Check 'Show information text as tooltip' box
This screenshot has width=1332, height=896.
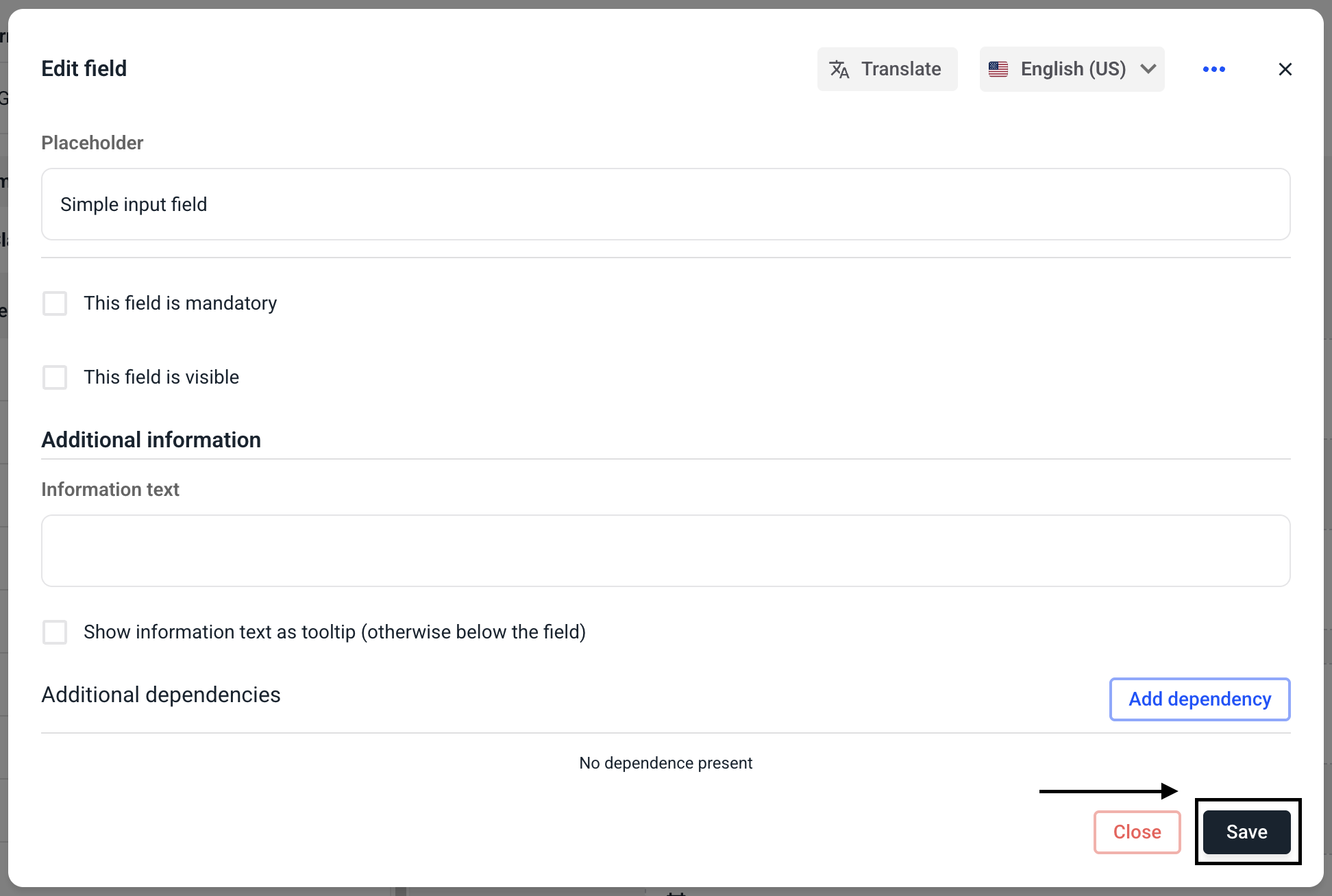[x=55, y=632]
